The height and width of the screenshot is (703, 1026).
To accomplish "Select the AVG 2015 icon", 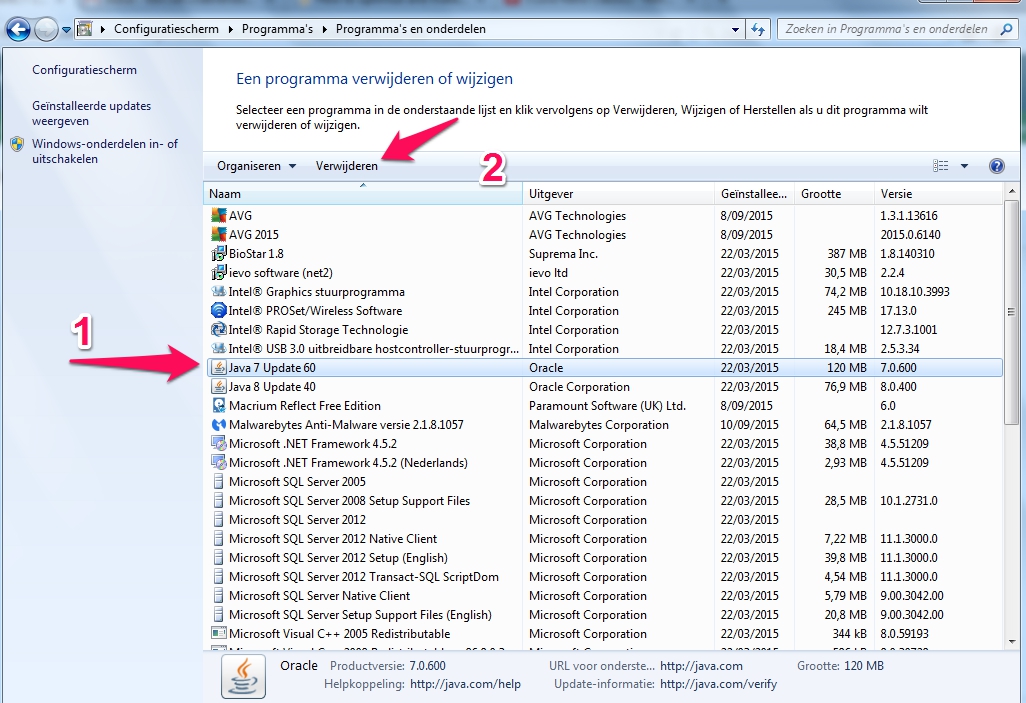I will tap(219, 234).
